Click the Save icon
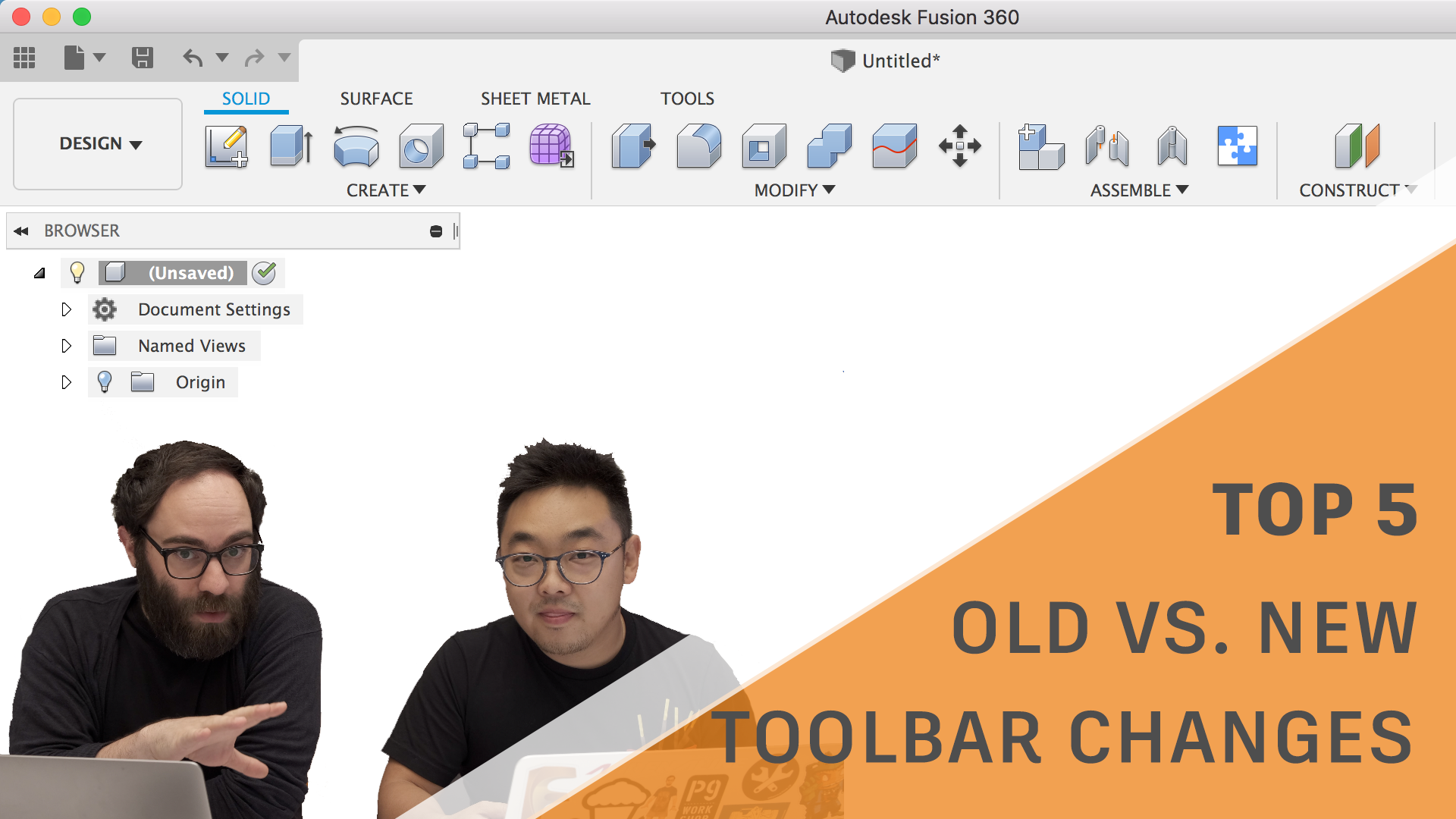Viewport: 1456px width, 819px height. [x=143, y=58]
